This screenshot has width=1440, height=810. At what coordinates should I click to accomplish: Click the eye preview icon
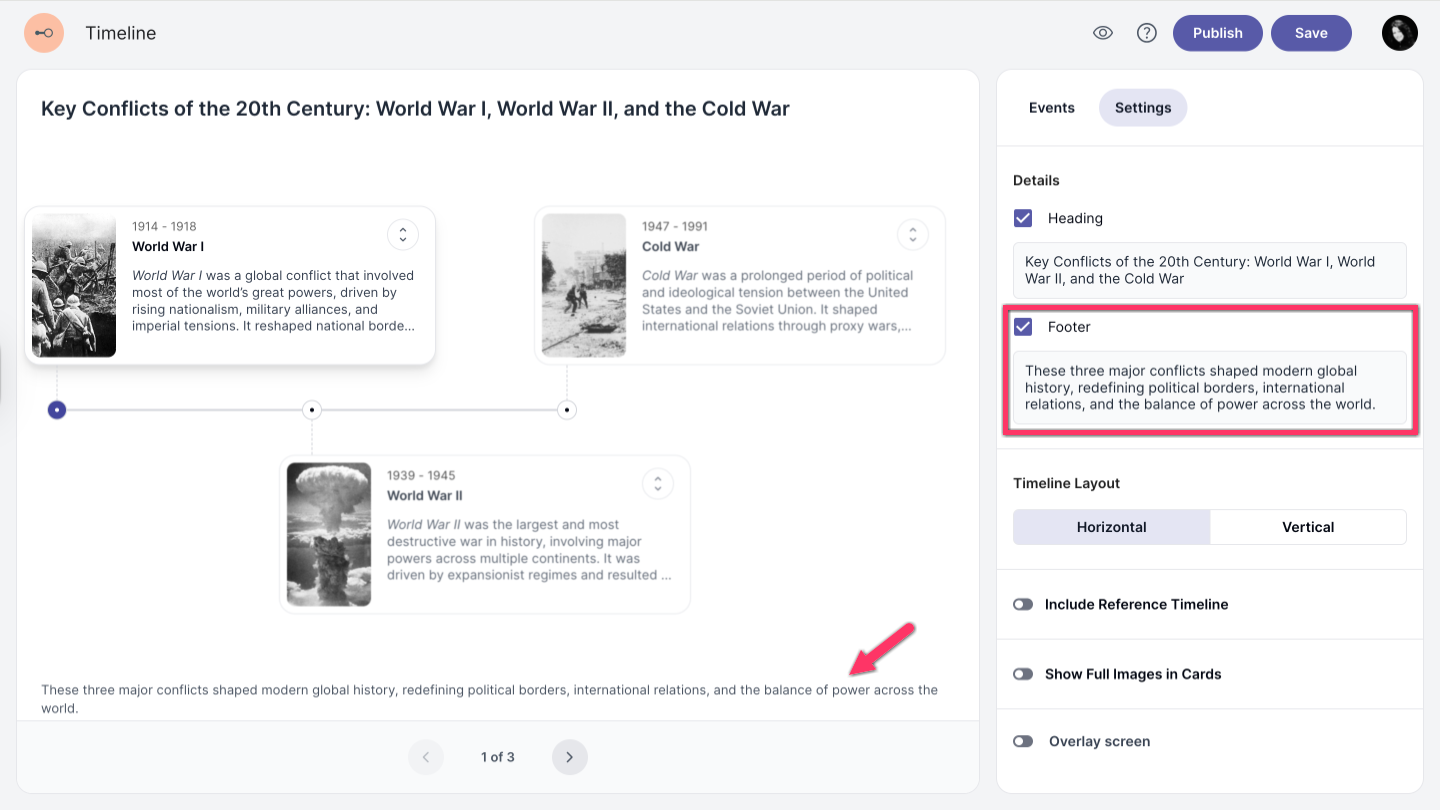[x=1103, y=33]
